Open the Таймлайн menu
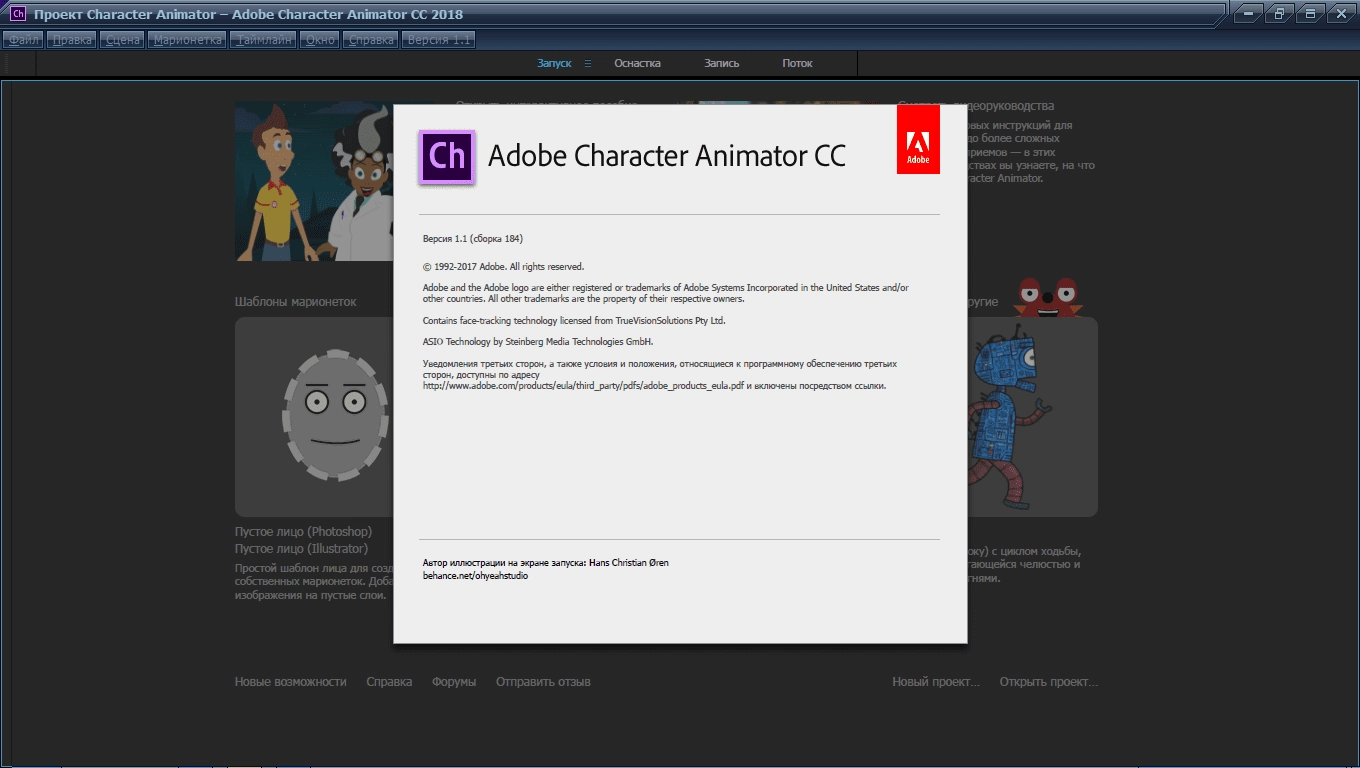The height and width of the screenshot is (768, 1360). [263, 40]
